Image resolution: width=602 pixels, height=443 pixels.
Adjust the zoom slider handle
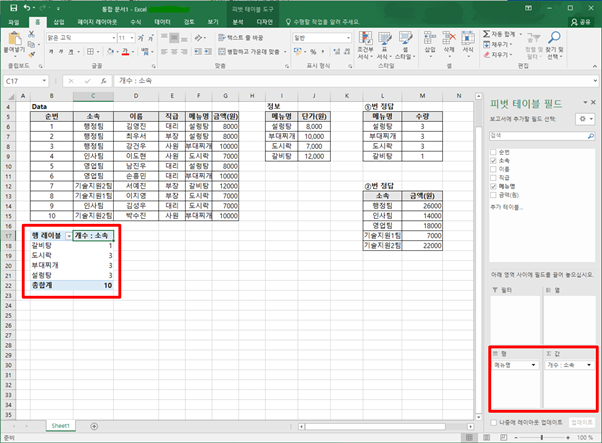[542, 438]
